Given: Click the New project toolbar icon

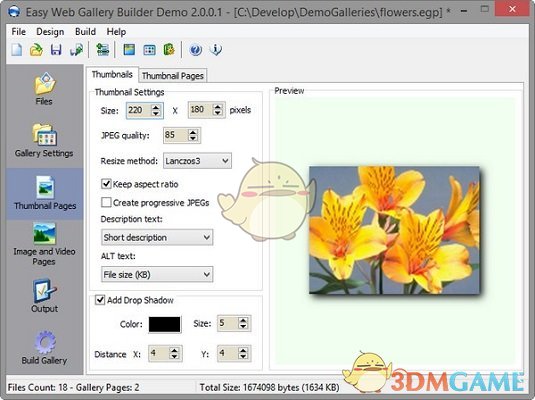Looking at the screenshot, I should click(17, 50).
